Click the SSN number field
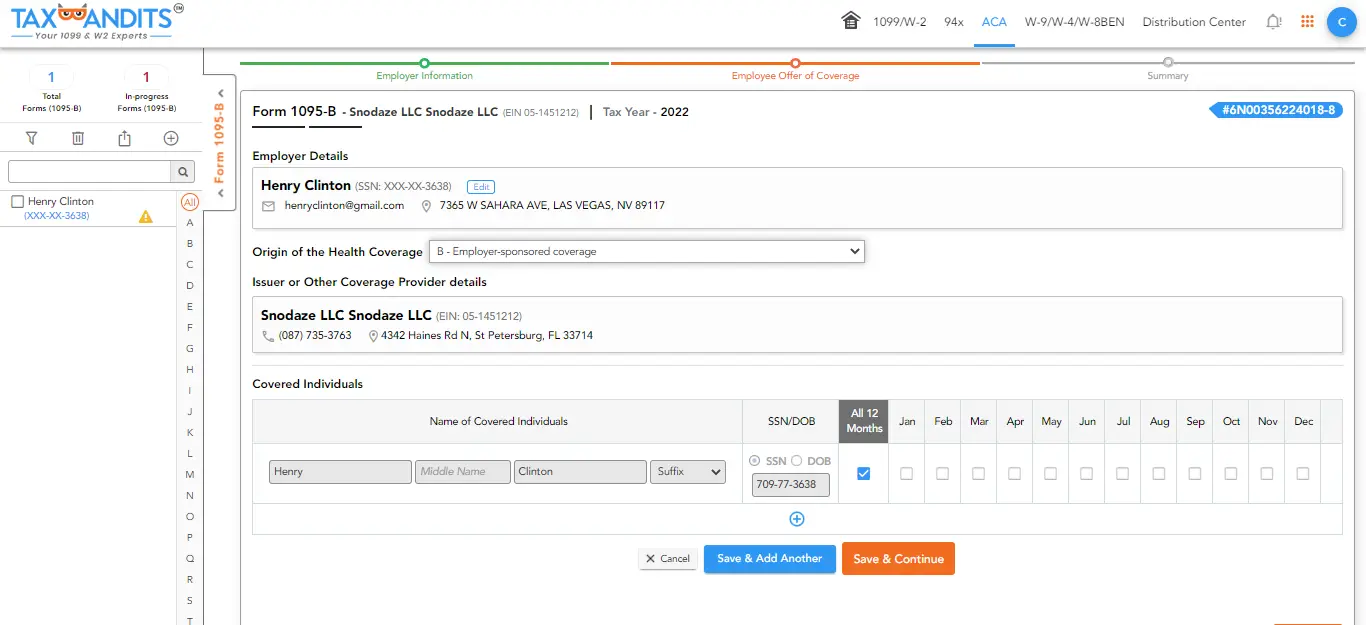 [x=791, y=485]
